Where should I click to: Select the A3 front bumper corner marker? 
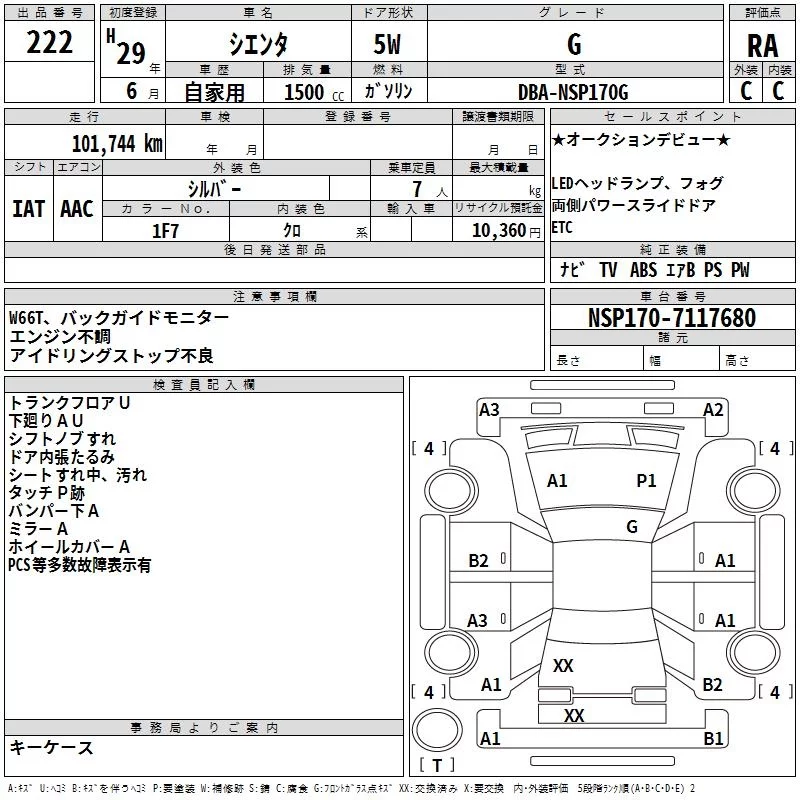[x=489, y=410]
